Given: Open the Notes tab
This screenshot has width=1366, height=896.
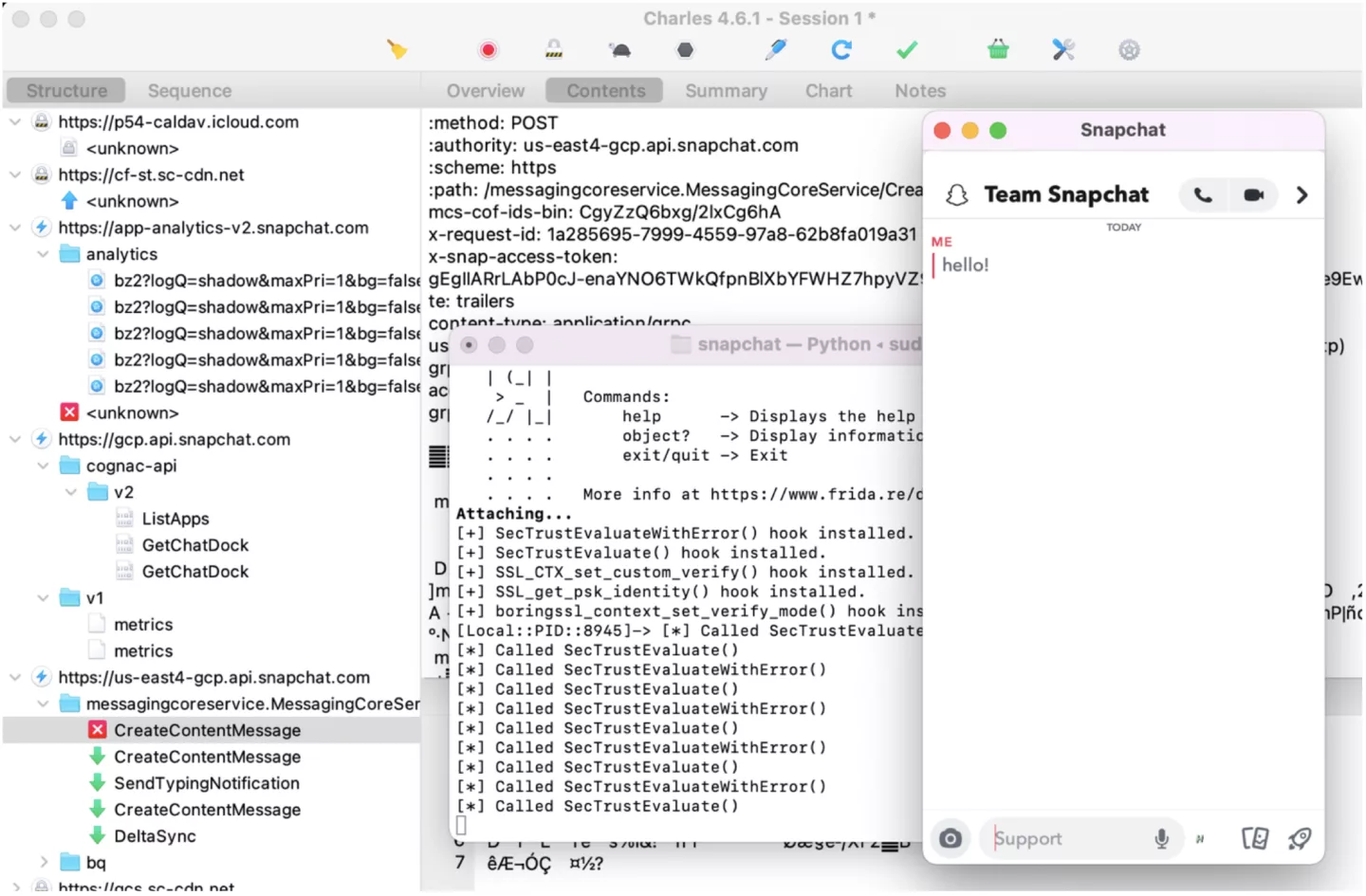Looking at the screenshot, I should (920, 90).
